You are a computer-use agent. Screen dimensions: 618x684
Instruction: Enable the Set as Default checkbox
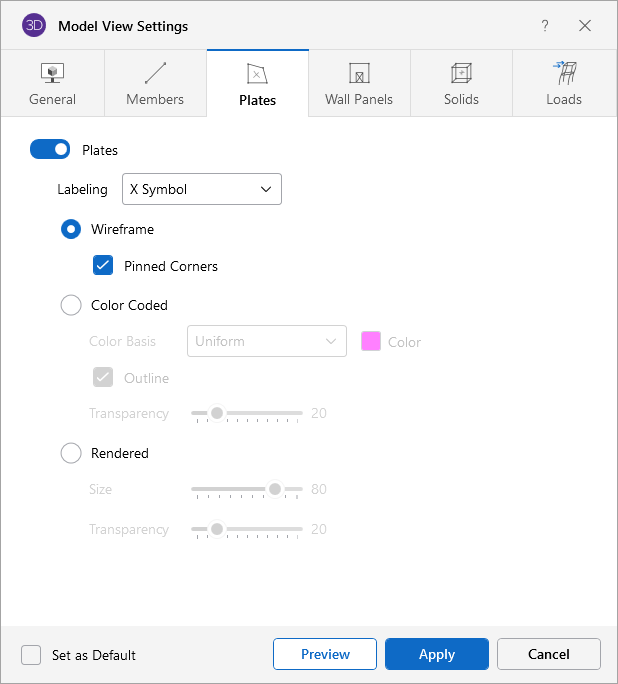(x=31, y=655)
